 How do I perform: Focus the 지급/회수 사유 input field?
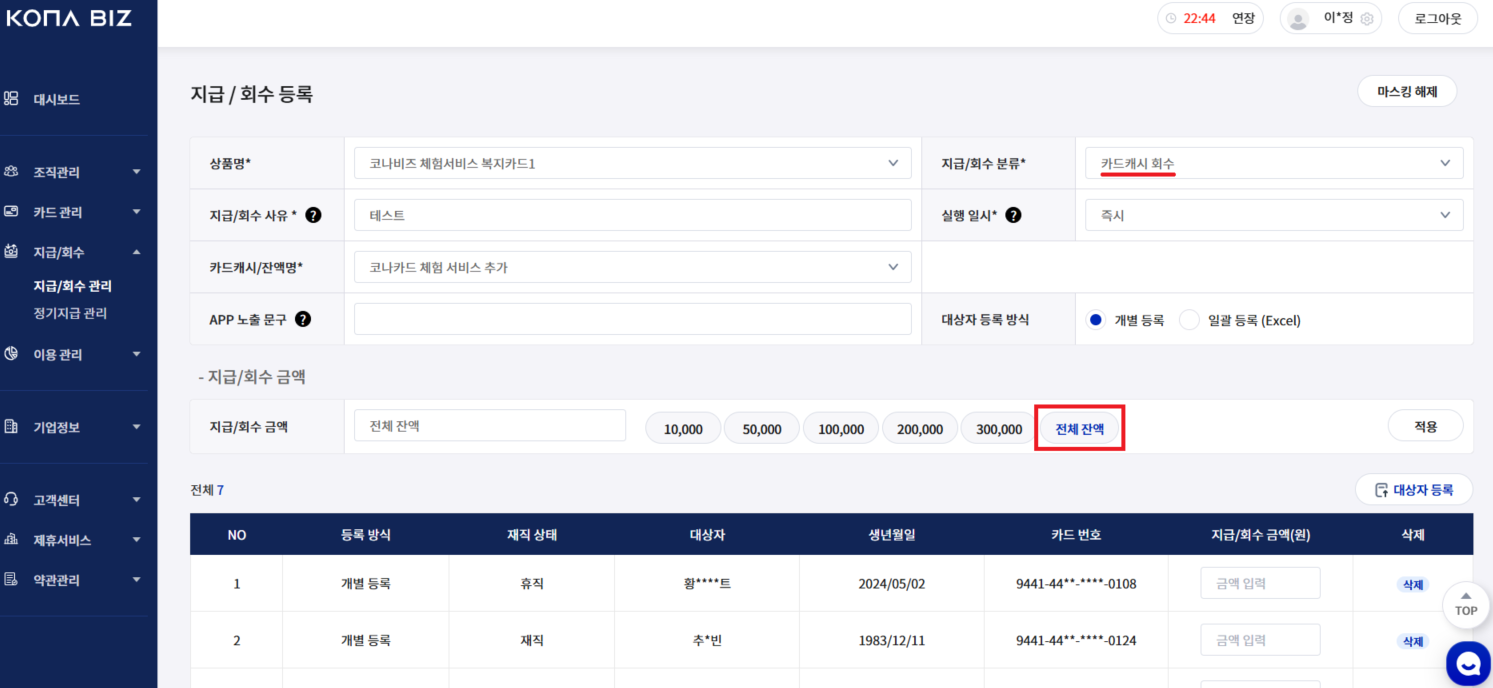(x=633, y=215)
